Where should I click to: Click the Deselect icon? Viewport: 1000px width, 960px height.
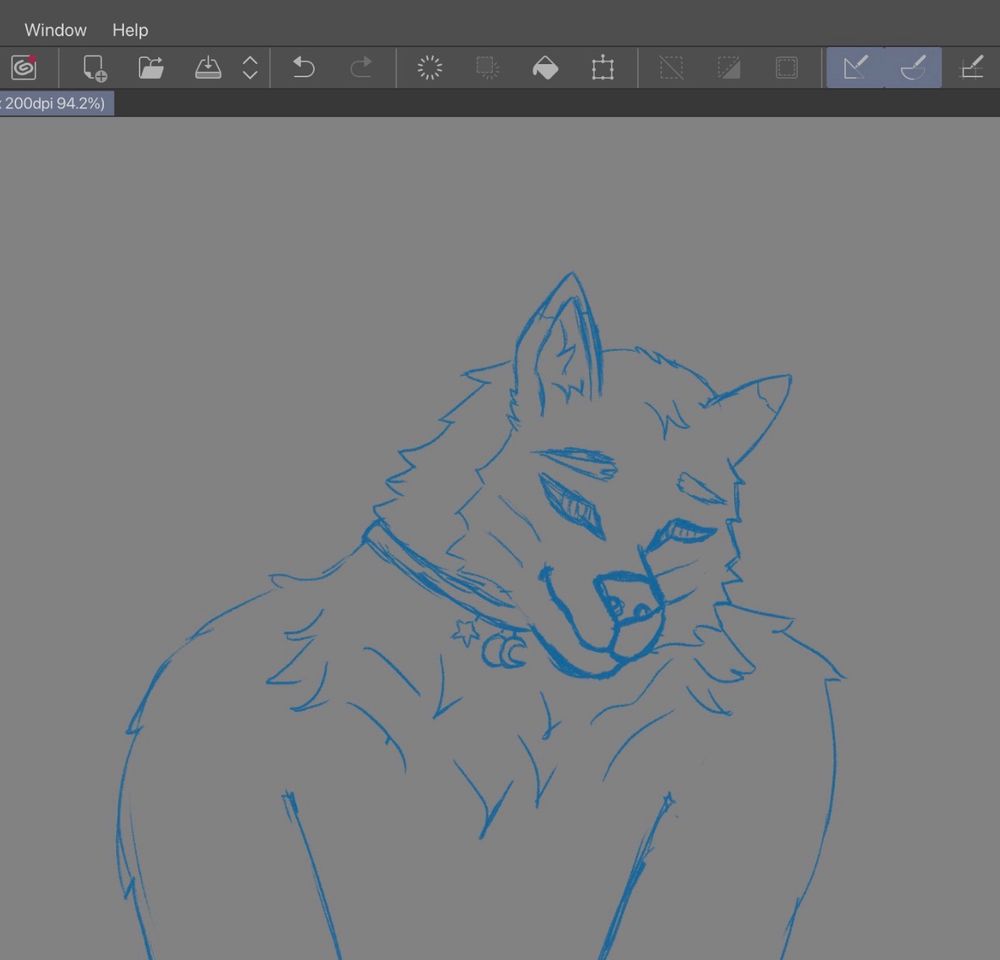coord(671,68)
